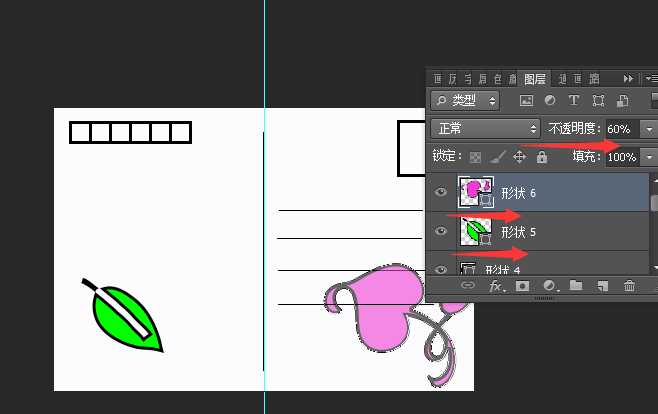Open the 正常 blend mode dropdown
This screenshot has height=414, width=658.
coord(485,129)
